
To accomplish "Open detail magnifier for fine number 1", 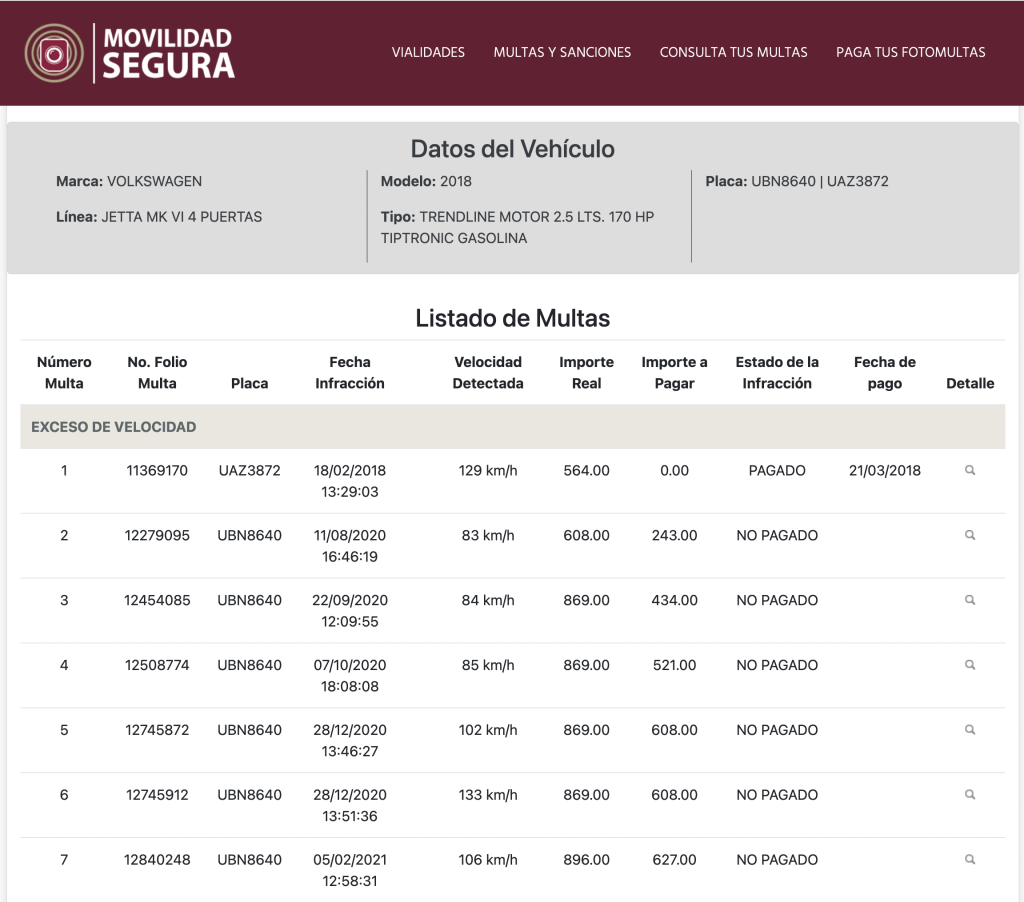I will (969, 470).
